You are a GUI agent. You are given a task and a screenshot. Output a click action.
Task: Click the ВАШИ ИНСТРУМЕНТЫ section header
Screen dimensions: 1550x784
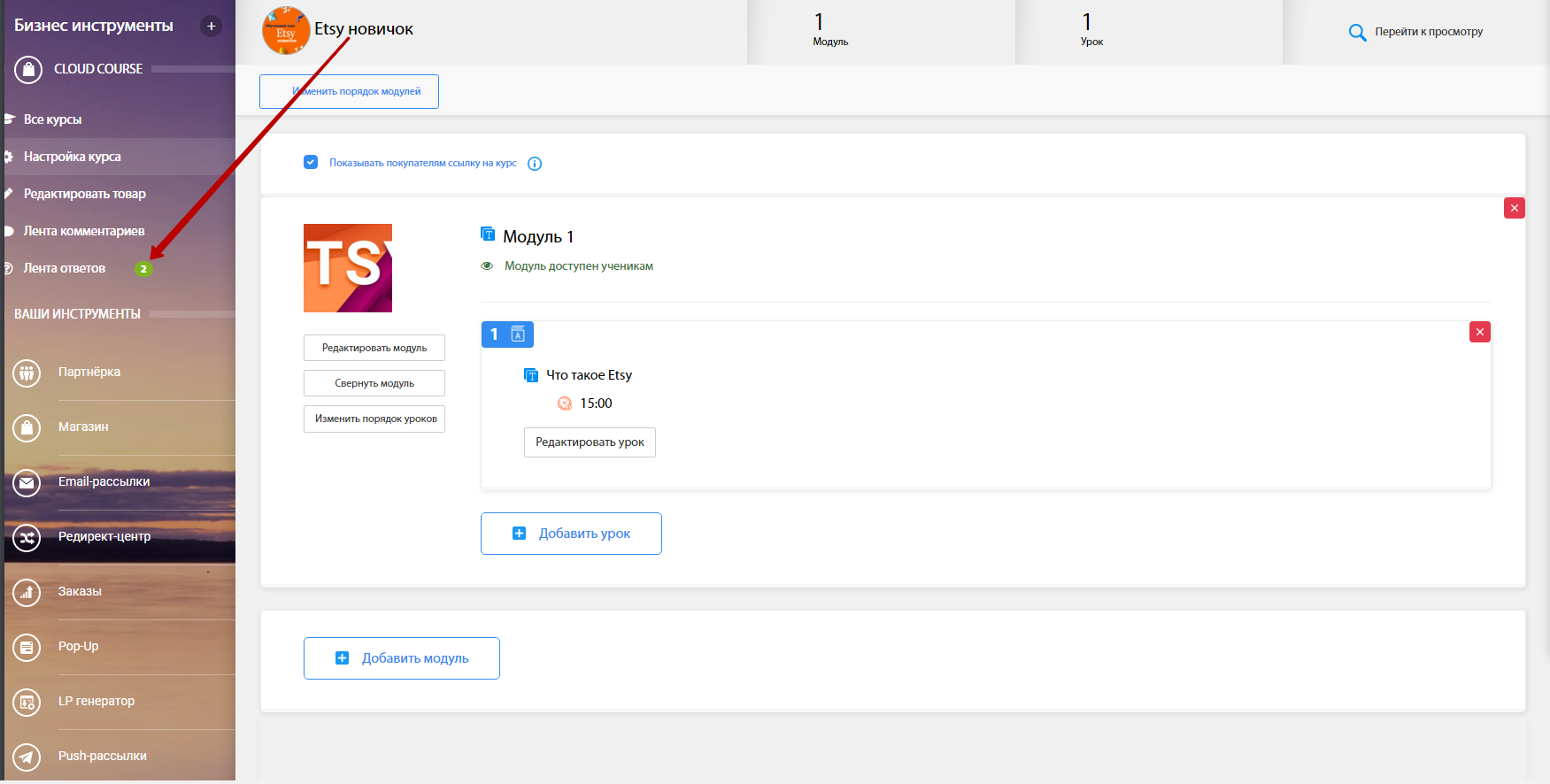[77, 314]
